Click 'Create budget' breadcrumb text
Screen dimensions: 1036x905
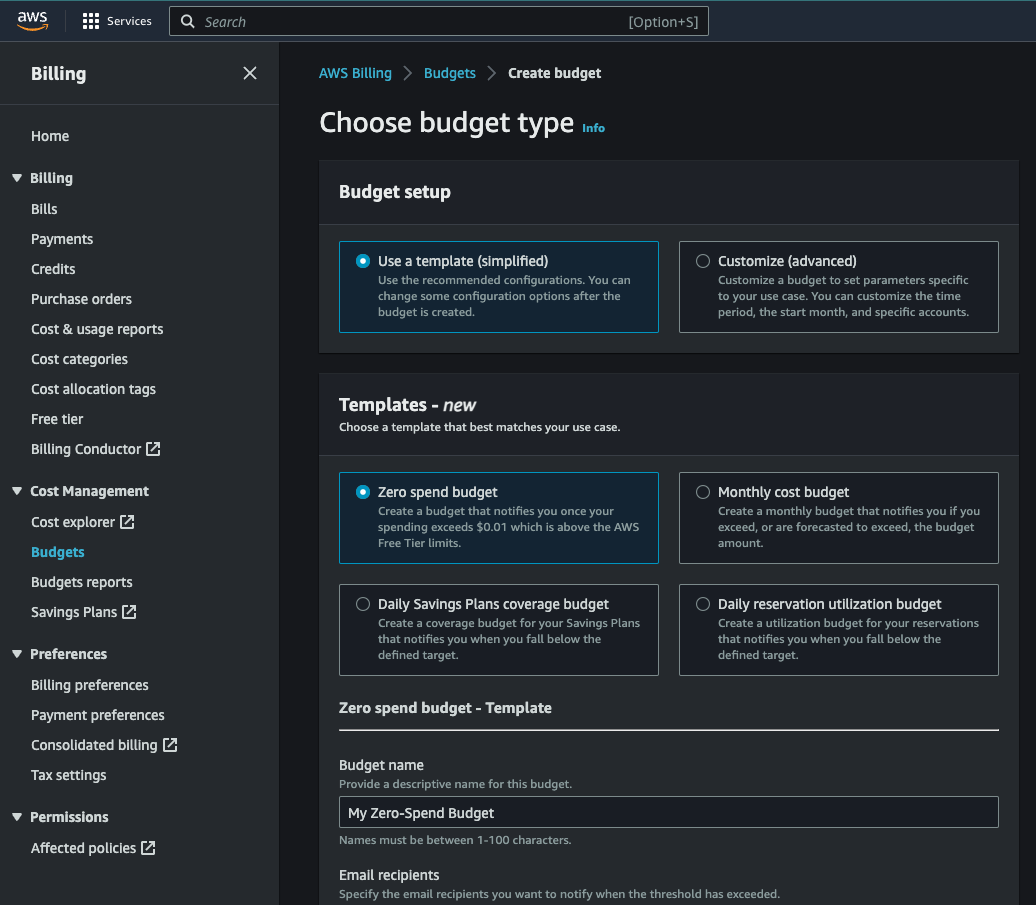tap(554, 73)
